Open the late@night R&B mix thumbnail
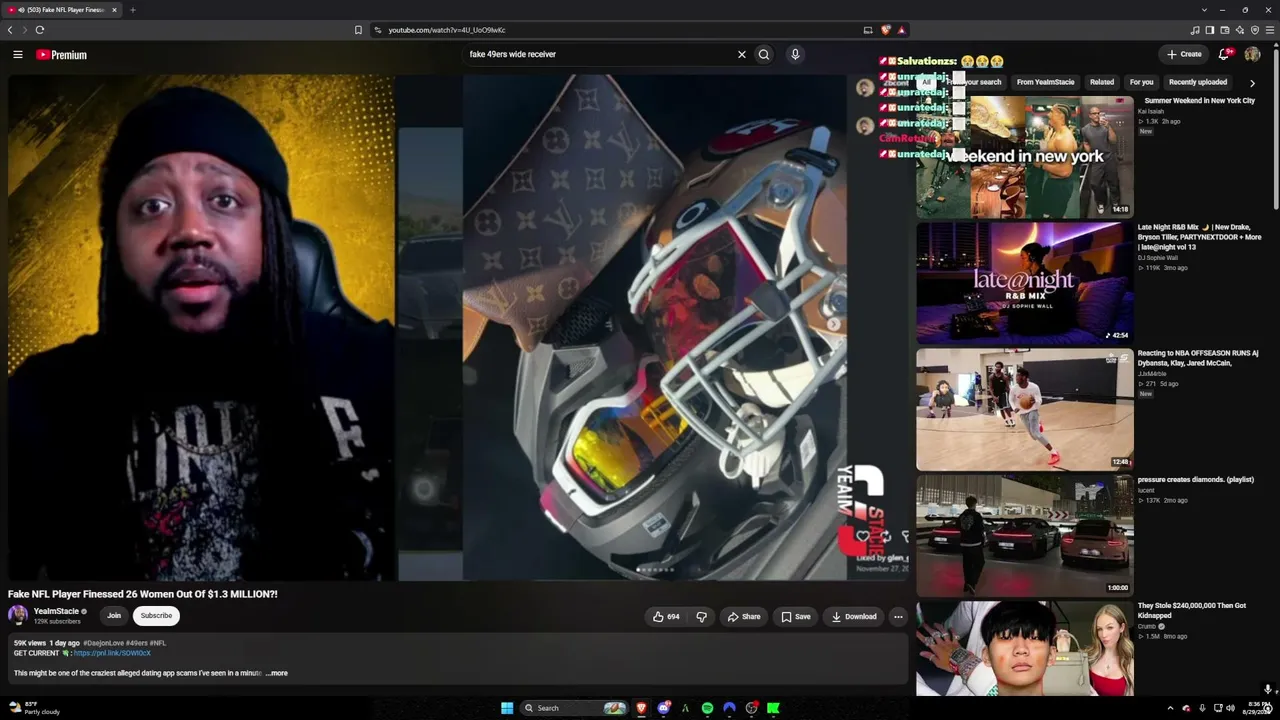Viewport: 1280px width, 720px height. pyautogui.click(x=1025, y=283)
